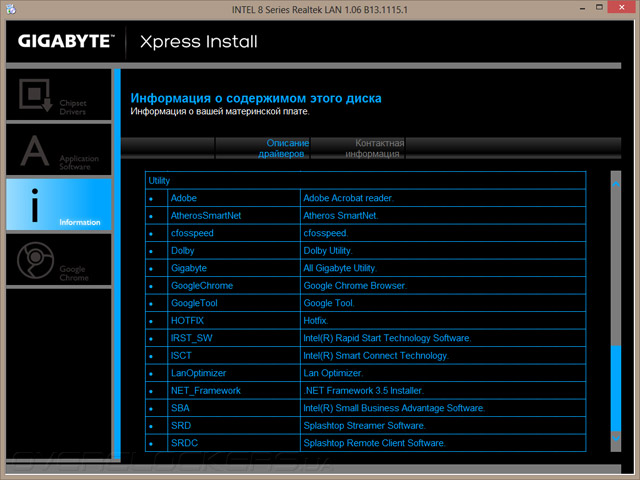Click the Utility table header
The image size is (640, 480).
(365, 181)
